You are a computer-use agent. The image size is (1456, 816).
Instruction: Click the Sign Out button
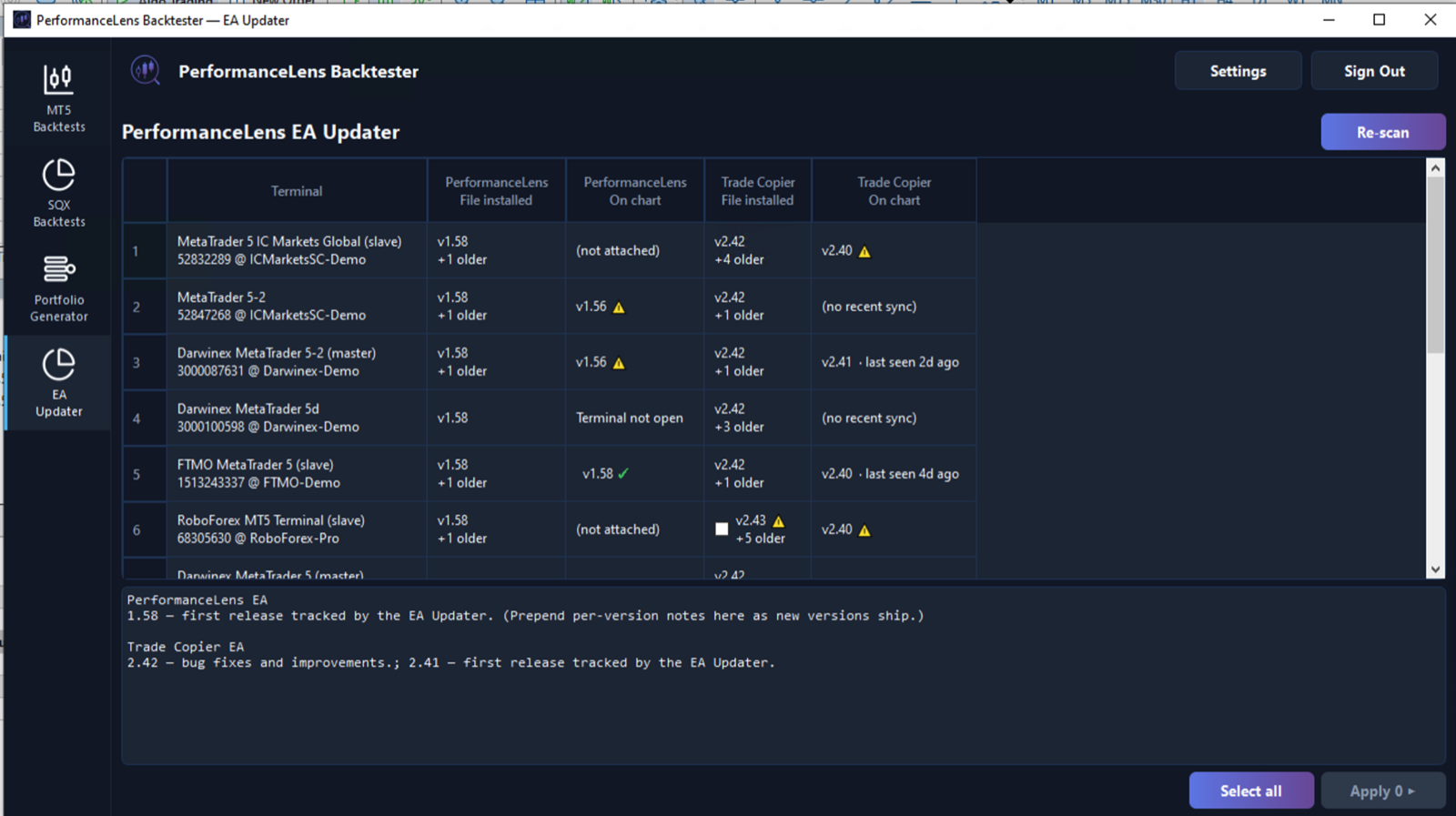click(x=1374, y=71)
